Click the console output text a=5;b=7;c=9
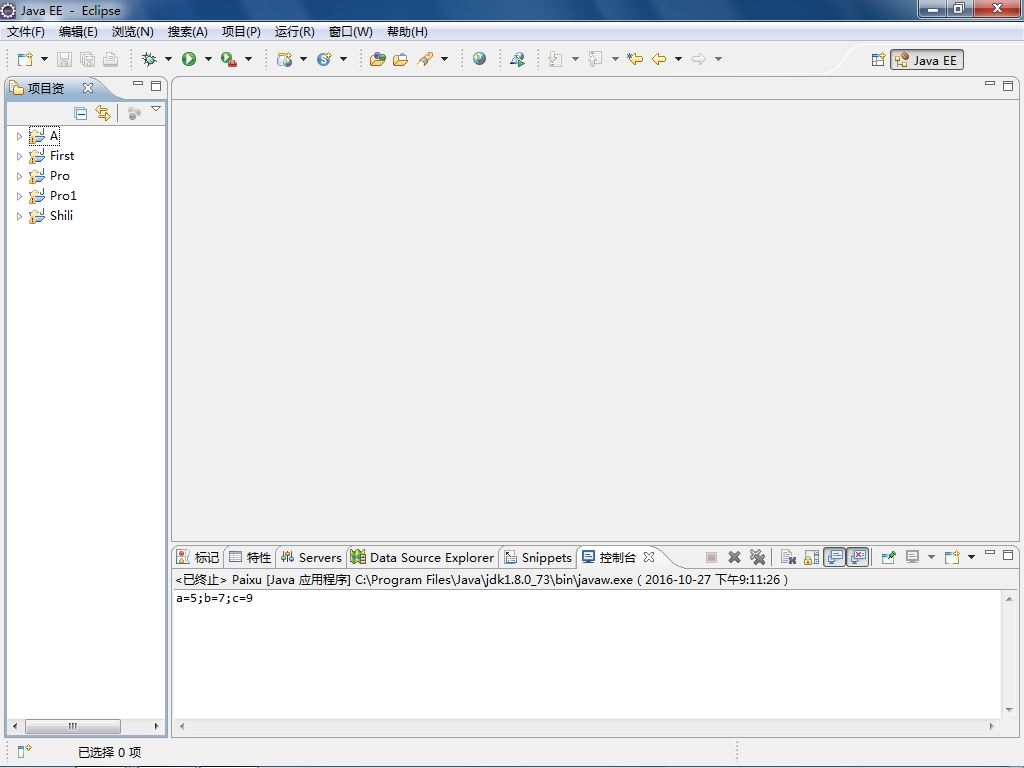The image size is (1024, 768). (214, 598)
